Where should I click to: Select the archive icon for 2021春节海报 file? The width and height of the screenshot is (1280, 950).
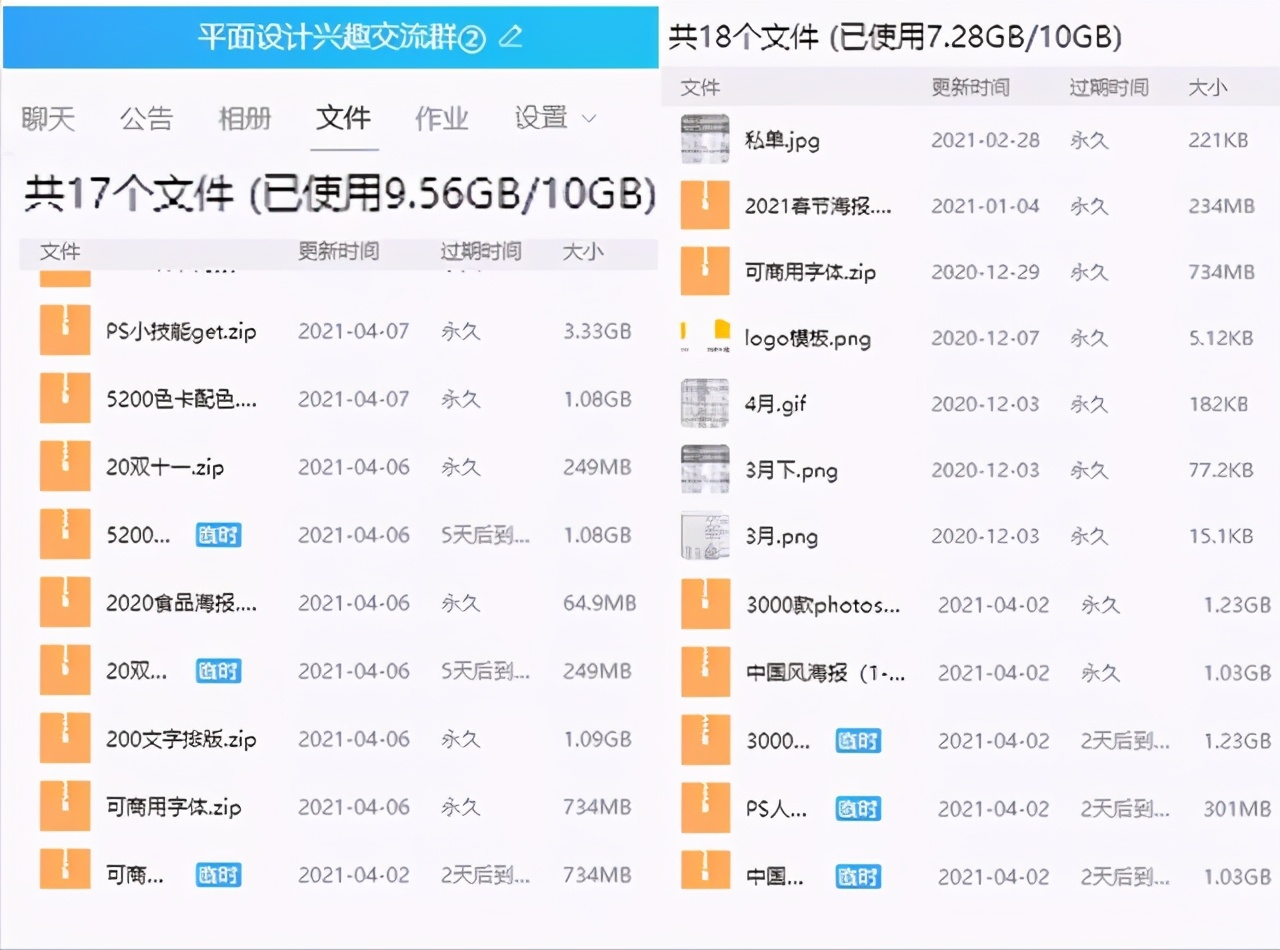coord(705,205)
